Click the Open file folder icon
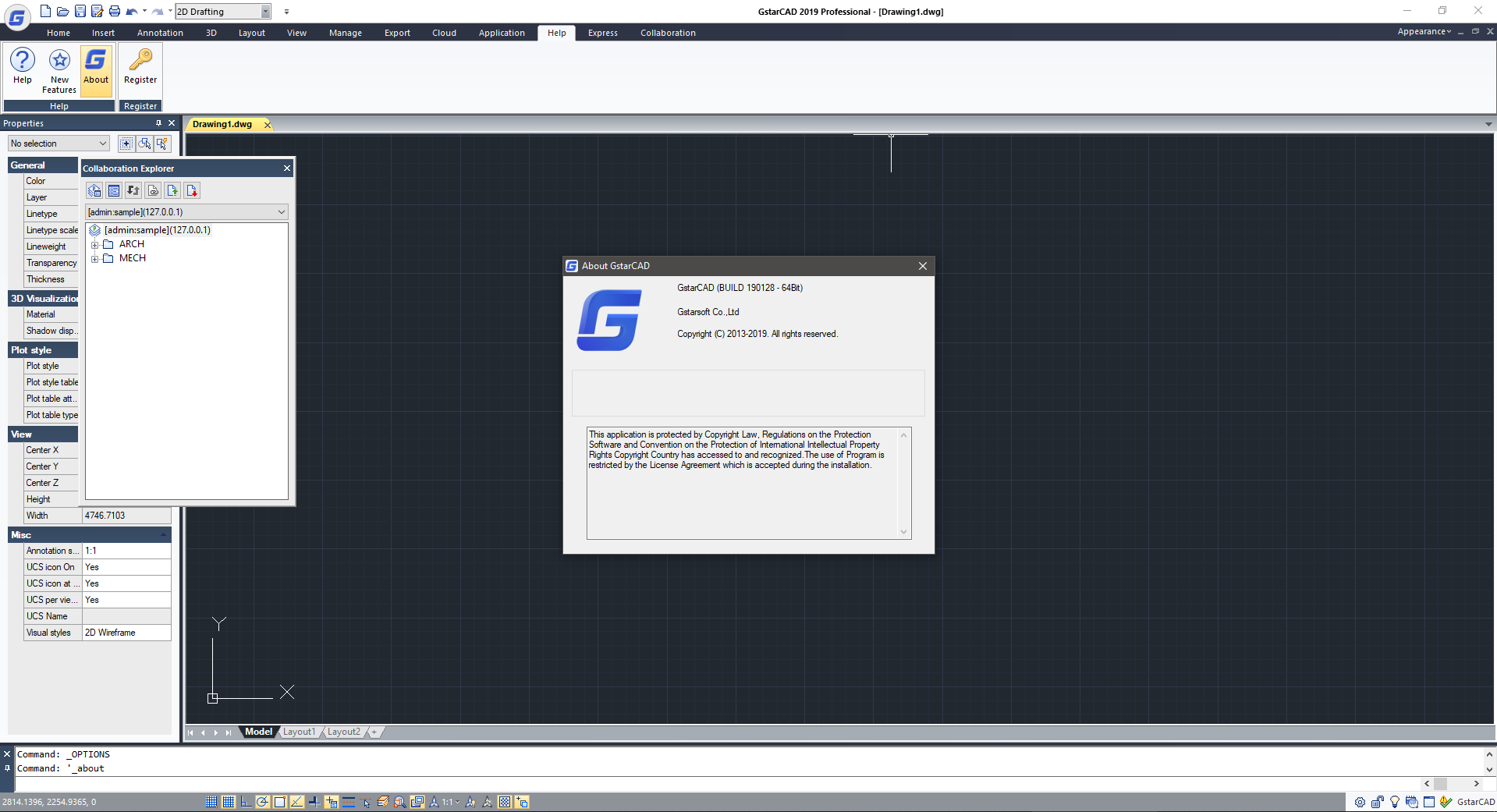 click(62, 11)
